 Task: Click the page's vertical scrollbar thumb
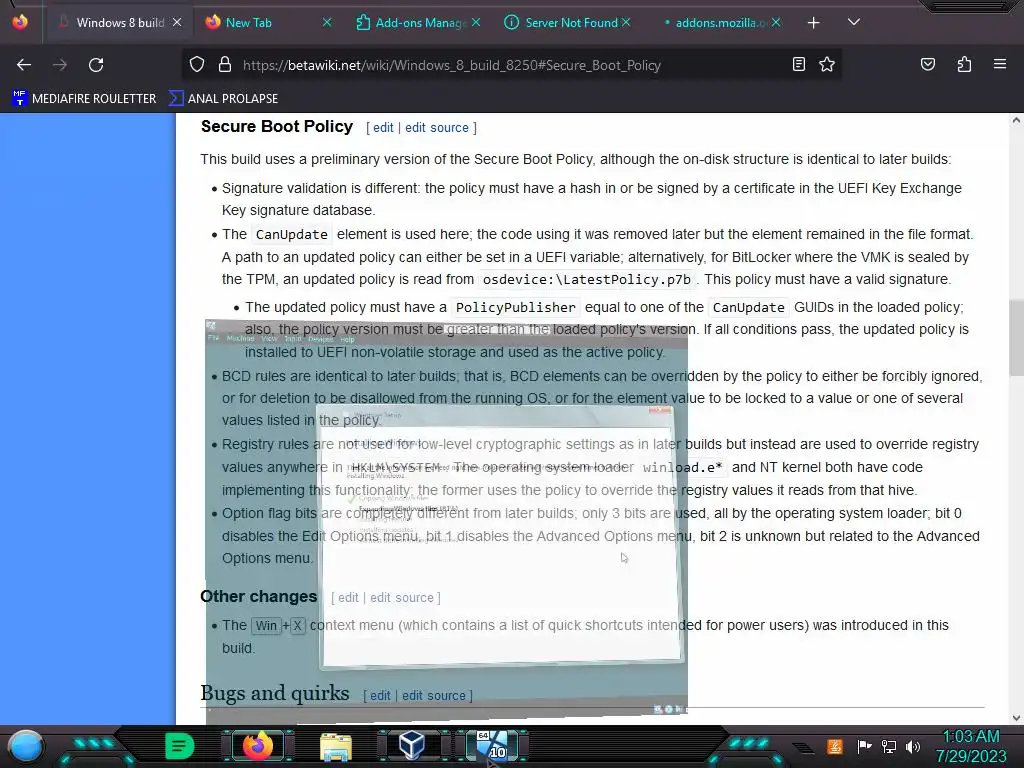(x=1016, y=338)
